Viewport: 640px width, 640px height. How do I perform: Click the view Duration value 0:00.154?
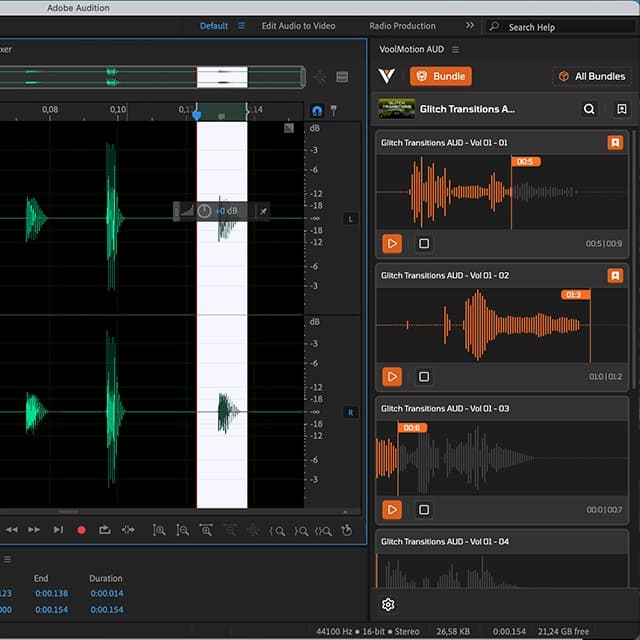tap(107, 609)
